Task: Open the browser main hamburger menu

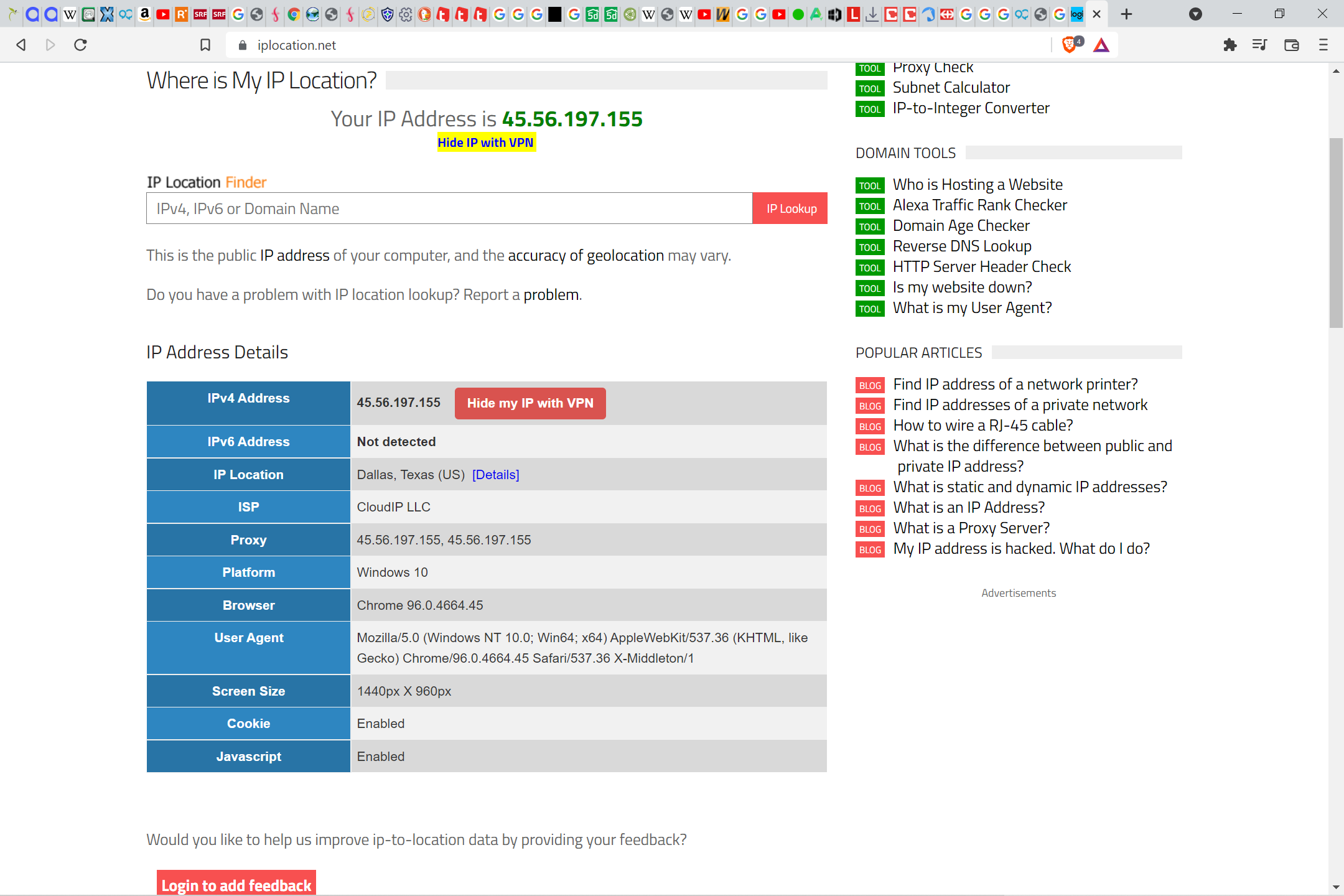Action: [1323, 45]
